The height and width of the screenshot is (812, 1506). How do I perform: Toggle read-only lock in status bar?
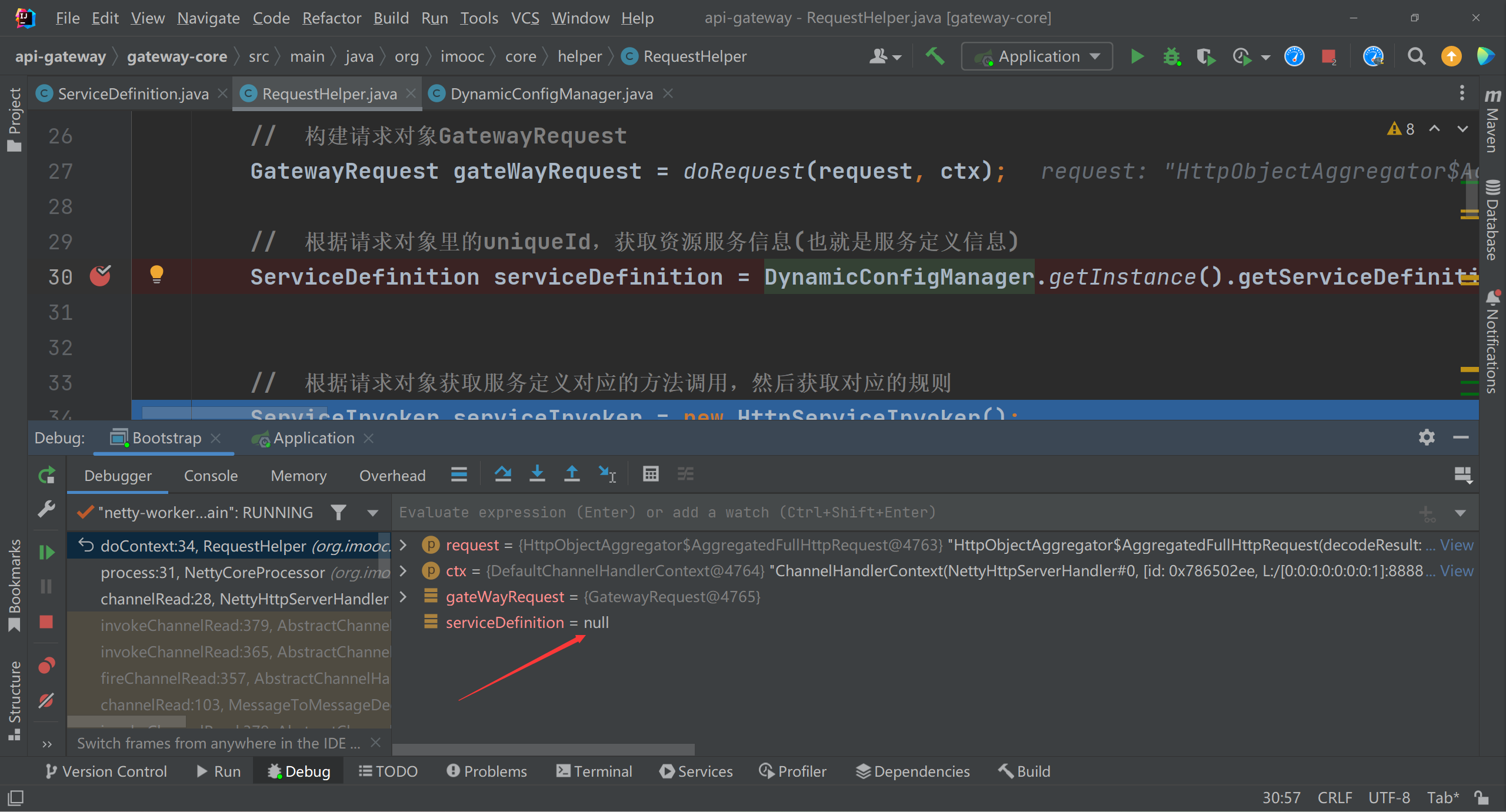click(x=1482, y=798)
